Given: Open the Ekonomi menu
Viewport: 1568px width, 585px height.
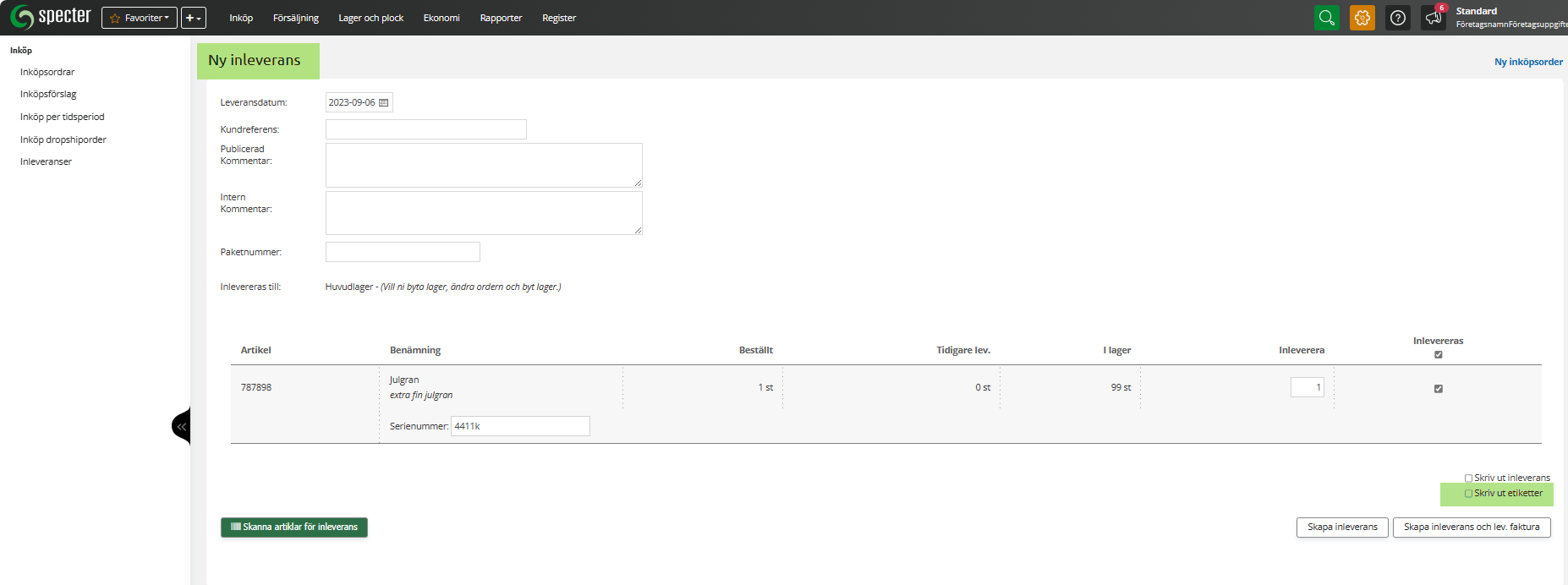Looking at the screenshot, I should 441,18.
